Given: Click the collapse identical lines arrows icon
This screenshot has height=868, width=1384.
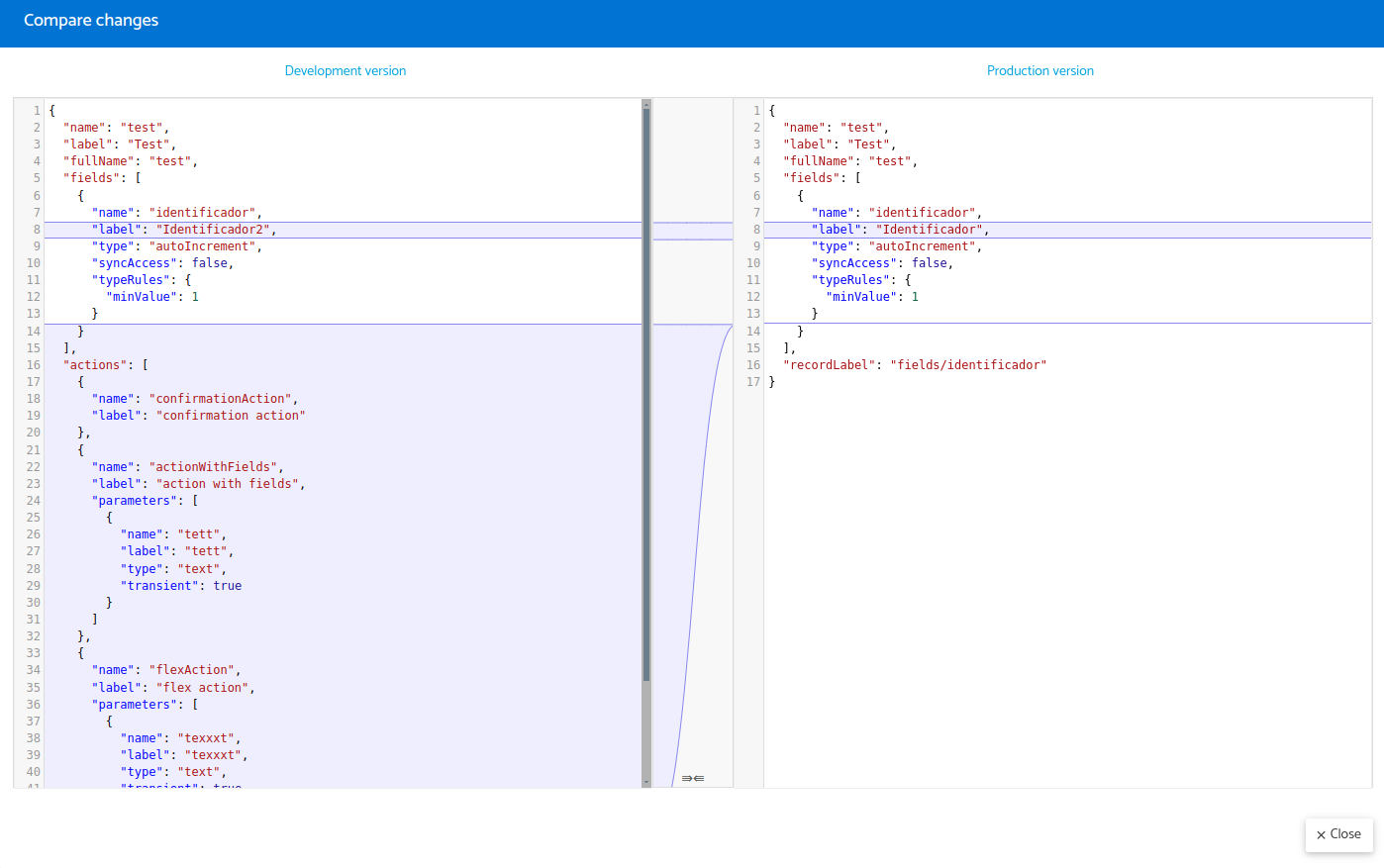Looking at the screenshot, I should (693, 779).
